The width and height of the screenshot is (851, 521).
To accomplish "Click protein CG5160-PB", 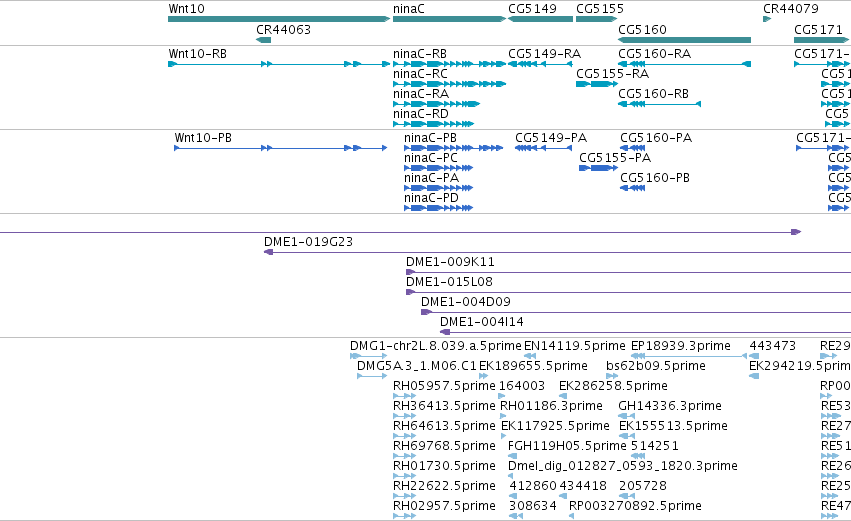I will click(x=632, y=188).
